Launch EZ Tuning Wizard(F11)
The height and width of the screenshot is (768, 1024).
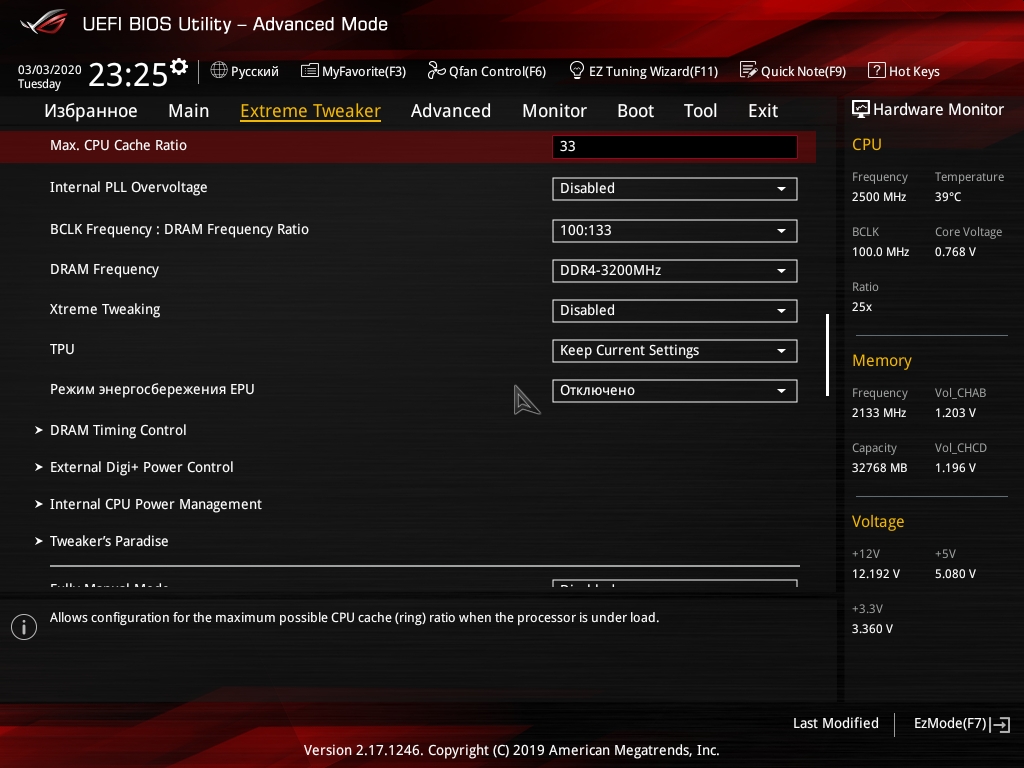644,71
